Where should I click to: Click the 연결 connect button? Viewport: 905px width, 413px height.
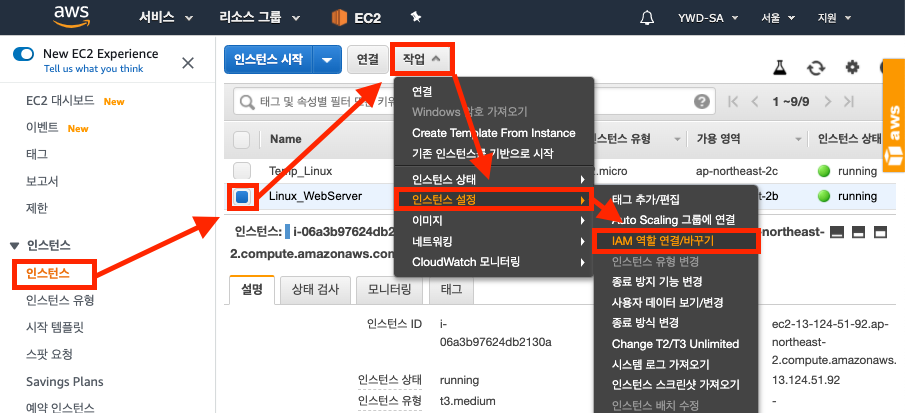coord(368,59)
